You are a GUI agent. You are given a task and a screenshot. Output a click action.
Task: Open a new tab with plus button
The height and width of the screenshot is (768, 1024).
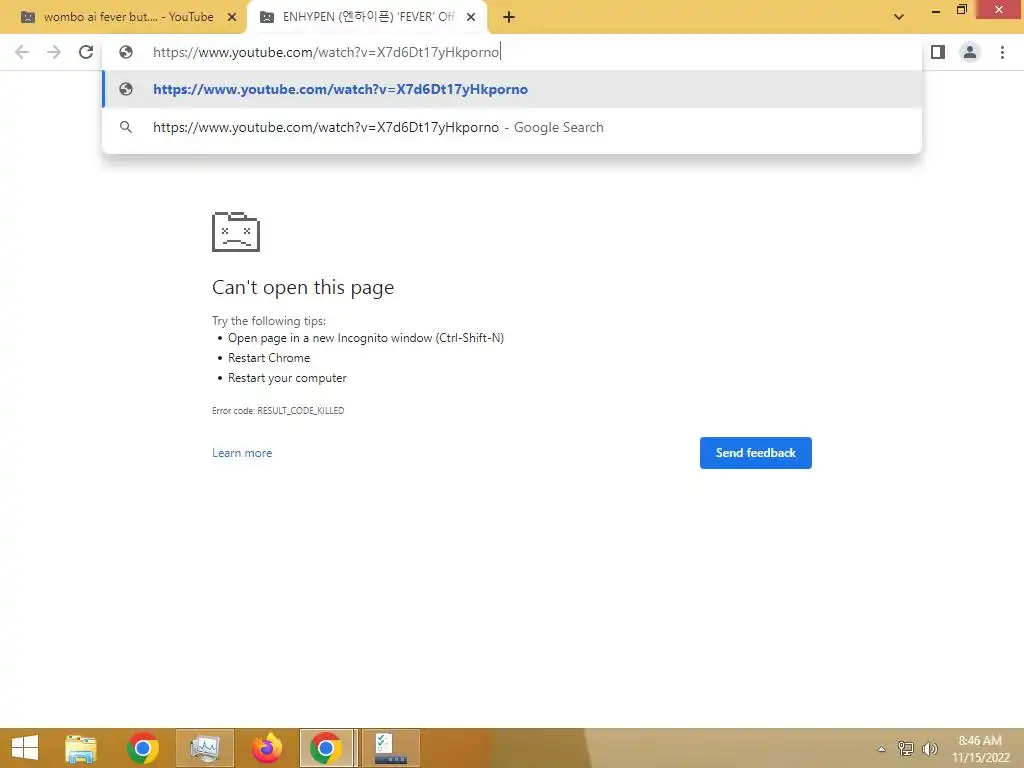click(509, 18)
